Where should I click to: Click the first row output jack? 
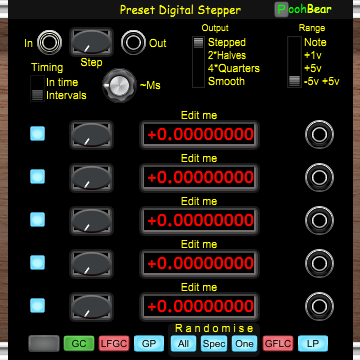pyautogui.click(x=319, y=135)
